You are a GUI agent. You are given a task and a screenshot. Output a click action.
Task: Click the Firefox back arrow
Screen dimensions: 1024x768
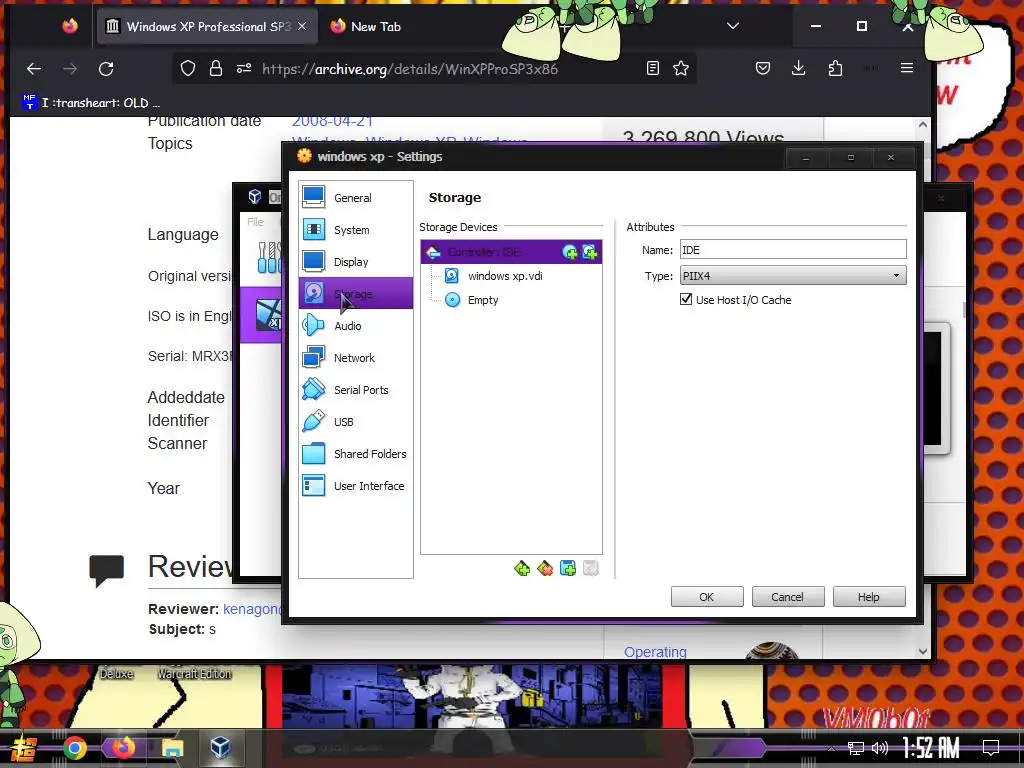pos(34,69)
